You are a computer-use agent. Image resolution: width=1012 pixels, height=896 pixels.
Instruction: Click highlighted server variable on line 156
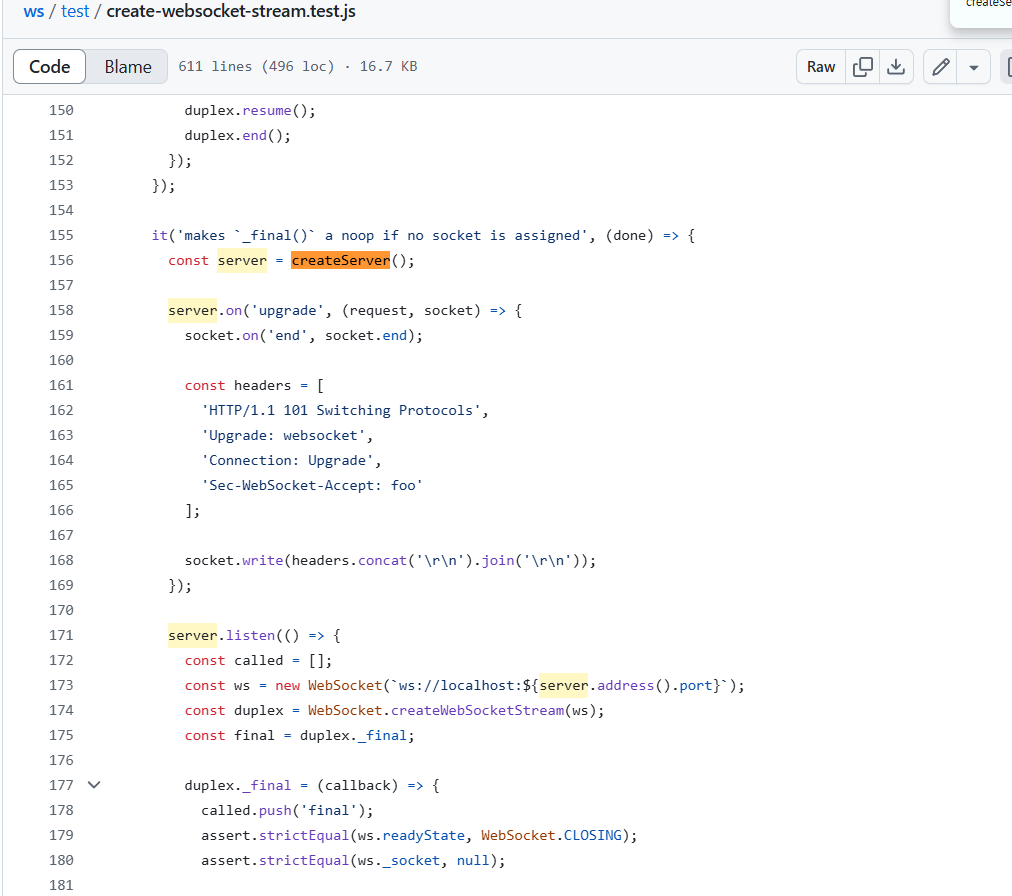[x=242, y=260]
